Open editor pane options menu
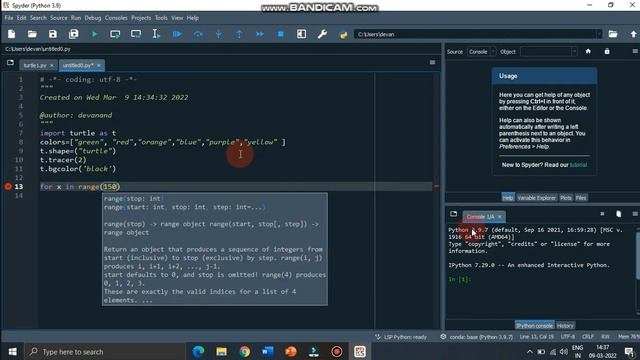This screenshot has width=640, height=360. tap(432, 62)
